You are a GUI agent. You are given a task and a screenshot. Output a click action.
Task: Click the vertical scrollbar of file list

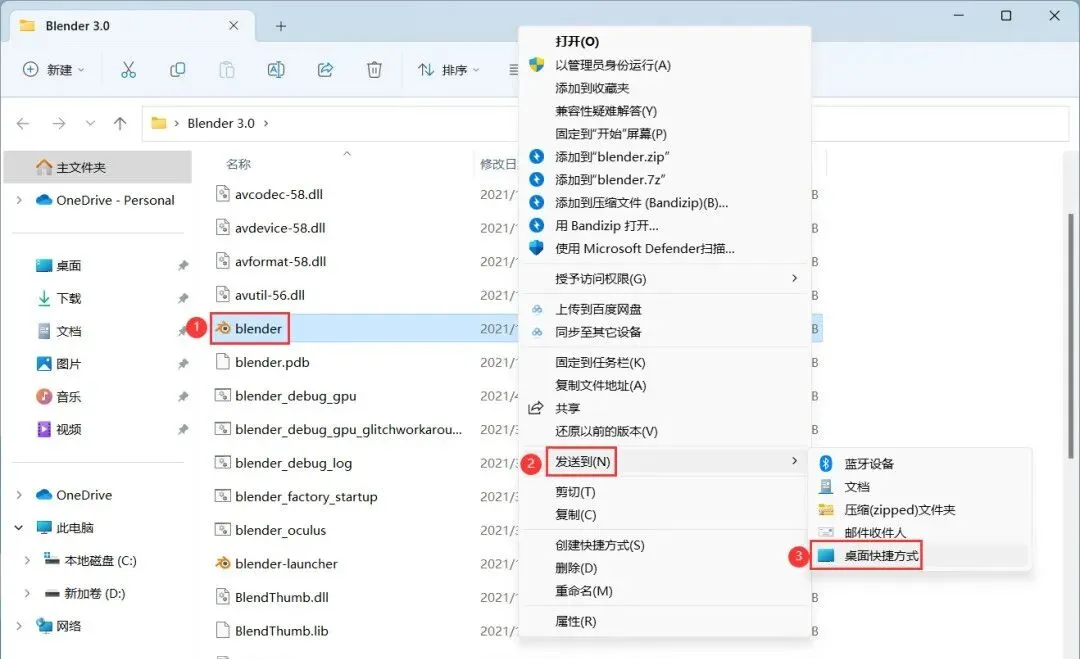click(x=1070, y=335)
